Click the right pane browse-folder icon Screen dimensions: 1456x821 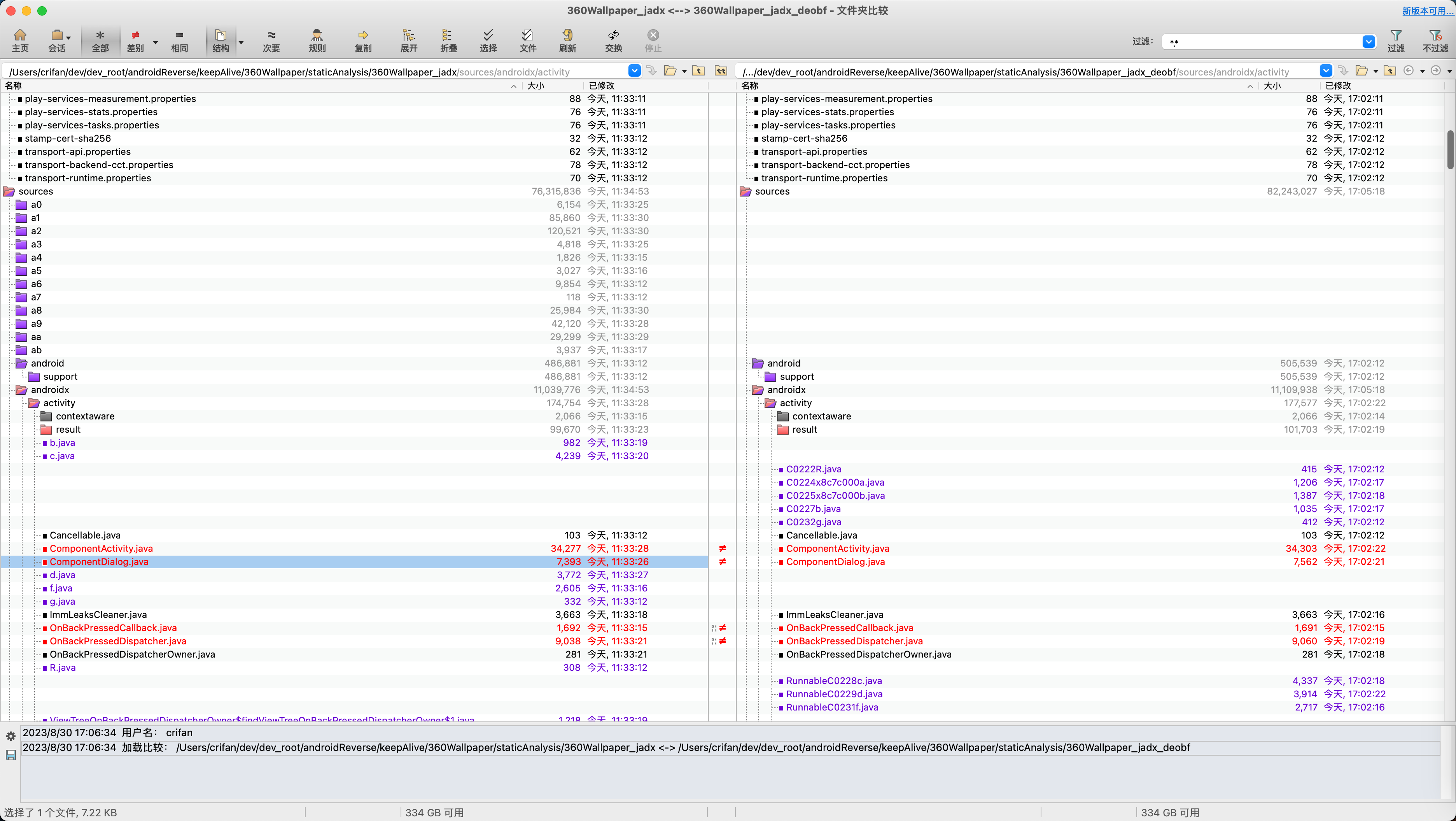tap(1361, 71)
